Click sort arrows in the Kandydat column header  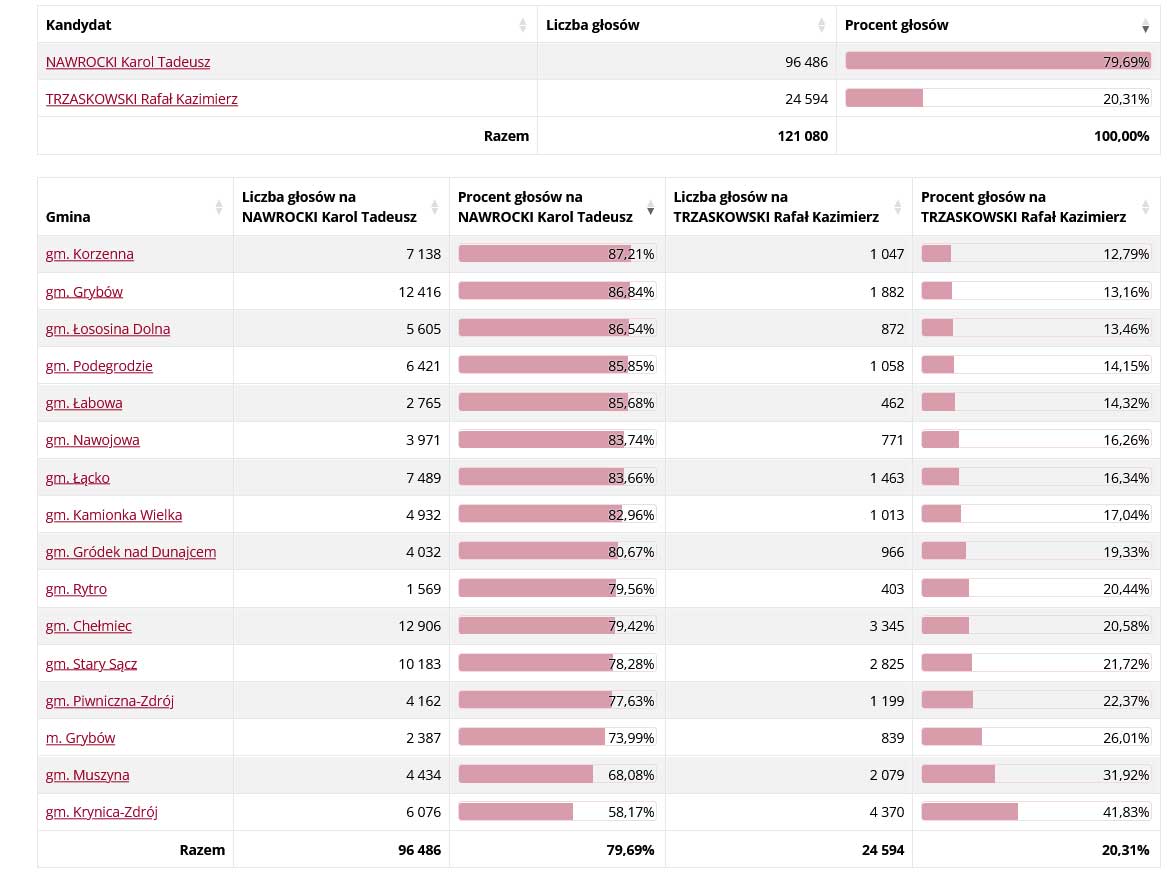[x=523, y=25]
